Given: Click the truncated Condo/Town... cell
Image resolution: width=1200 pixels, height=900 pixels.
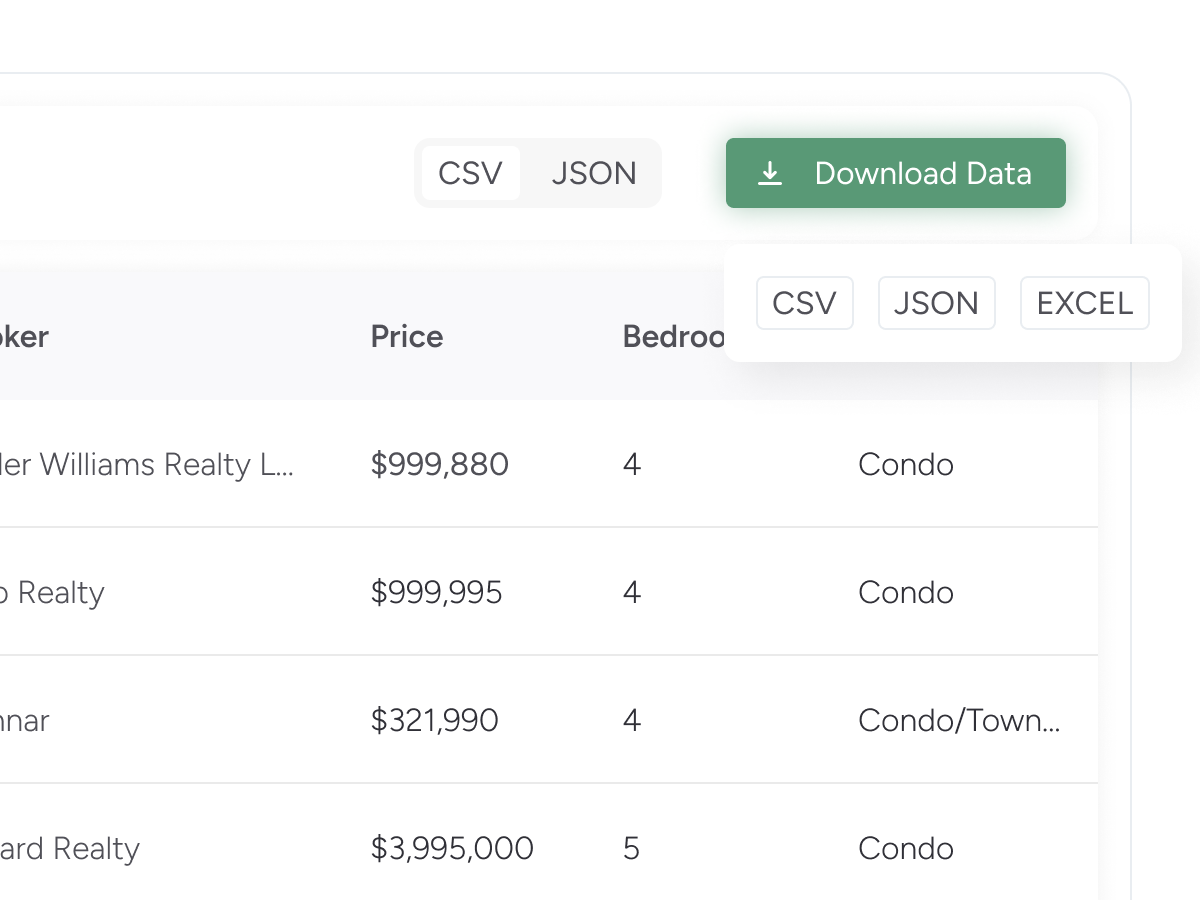Looking at the screenshot, I should pos(958,721).
